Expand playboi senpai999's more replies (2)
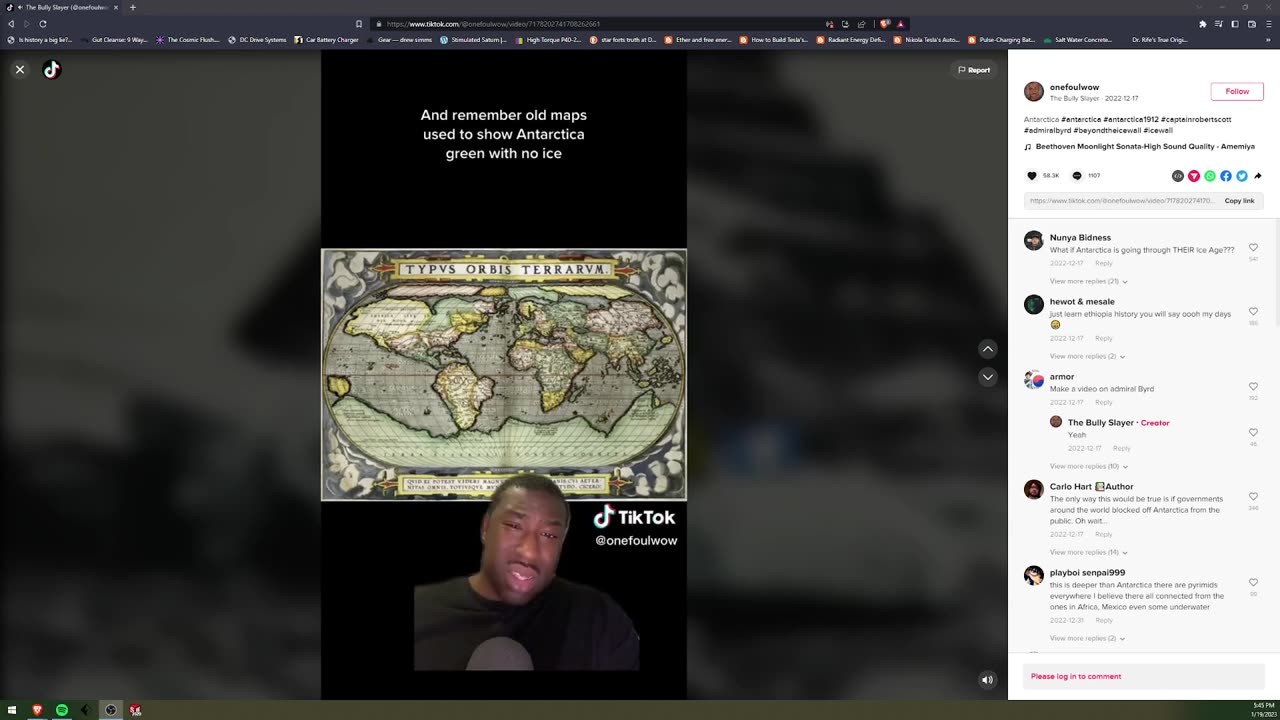1280x720 pixels. click(1087, 638)
